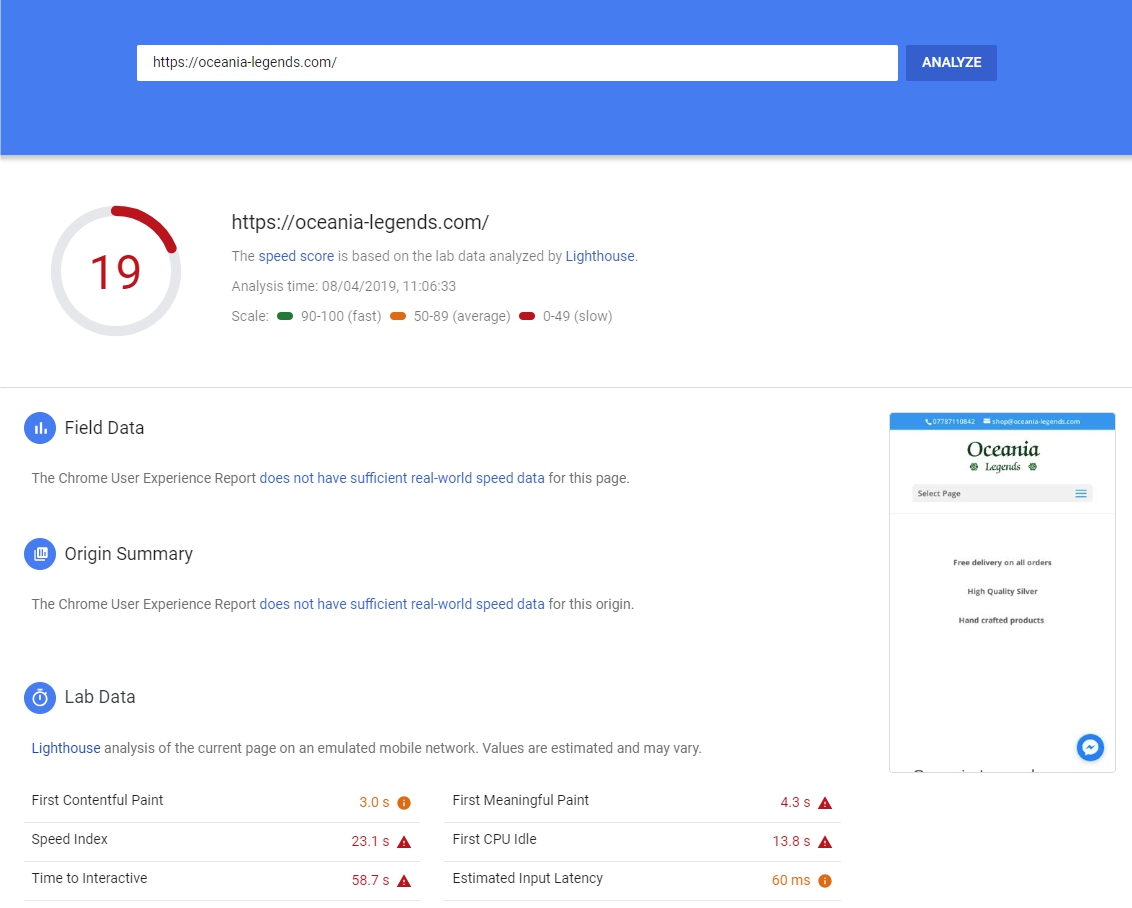Click the Lab Data stopwatch icon
This screenshot has height=908, width=1132.
40,698
